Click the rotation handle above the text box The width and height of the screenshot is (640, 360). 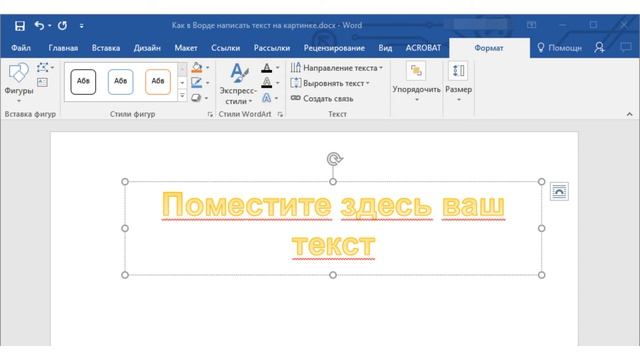[334, 158]
